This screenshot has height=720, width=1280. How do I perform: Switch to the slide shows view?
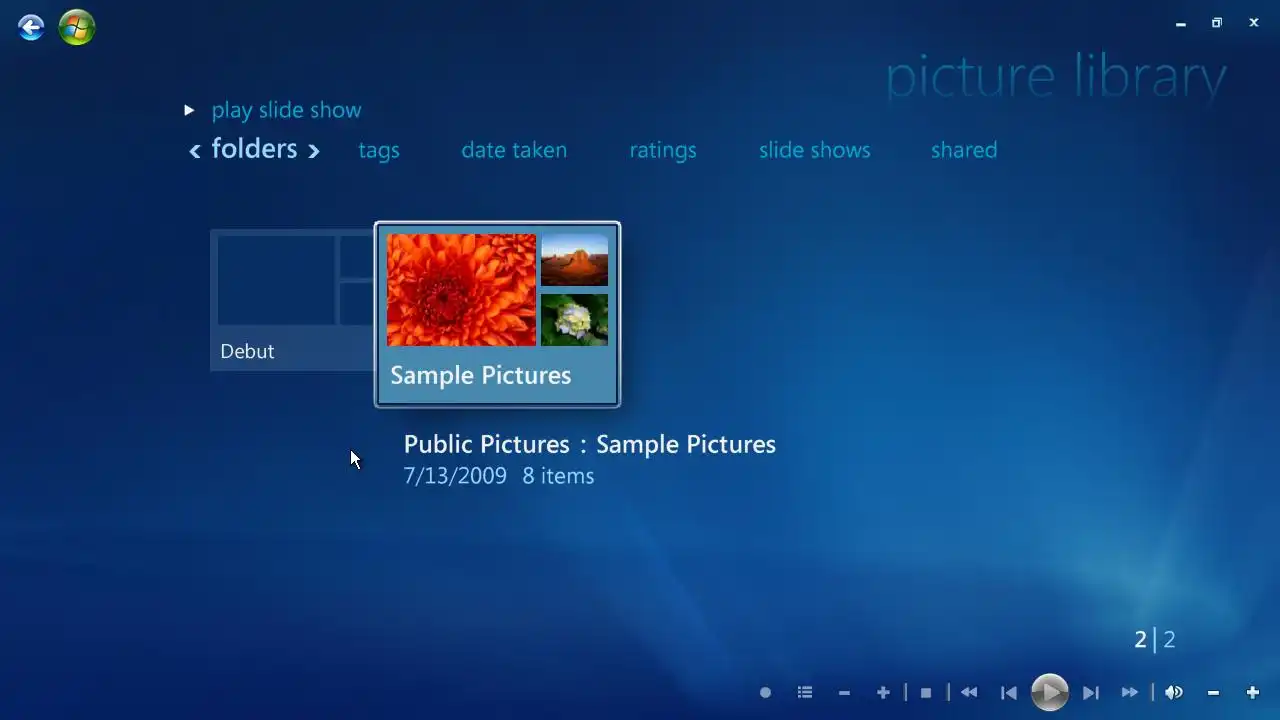tap(815, 150)
